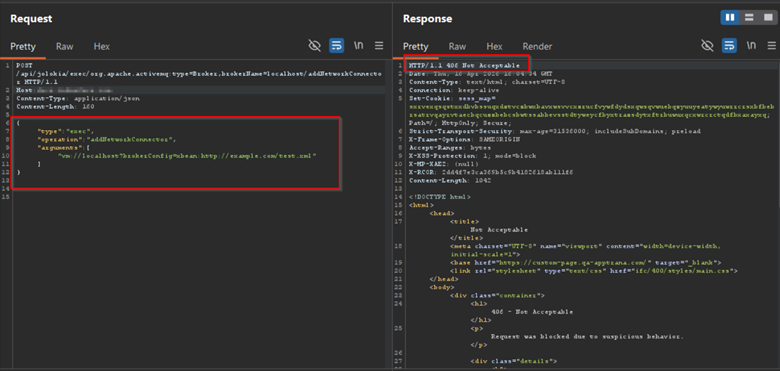Click the base href custom-page line

[585, 263]
